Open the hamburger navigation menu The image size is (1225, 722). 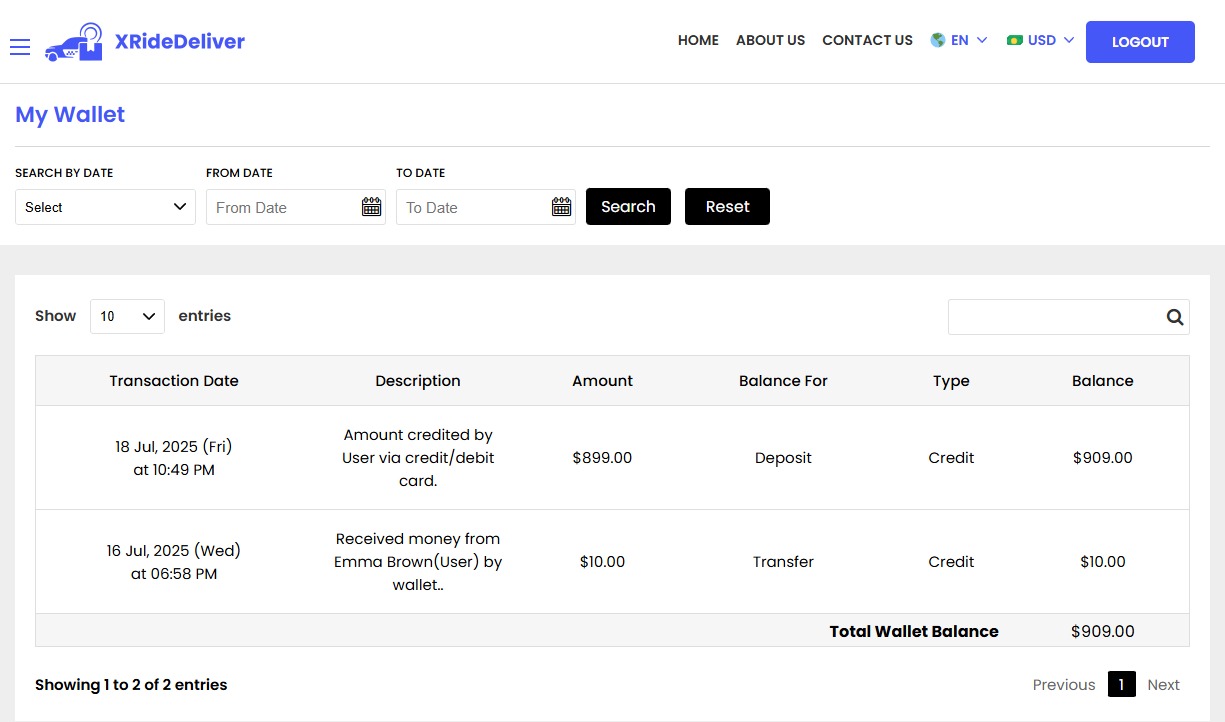pos(19,46)
